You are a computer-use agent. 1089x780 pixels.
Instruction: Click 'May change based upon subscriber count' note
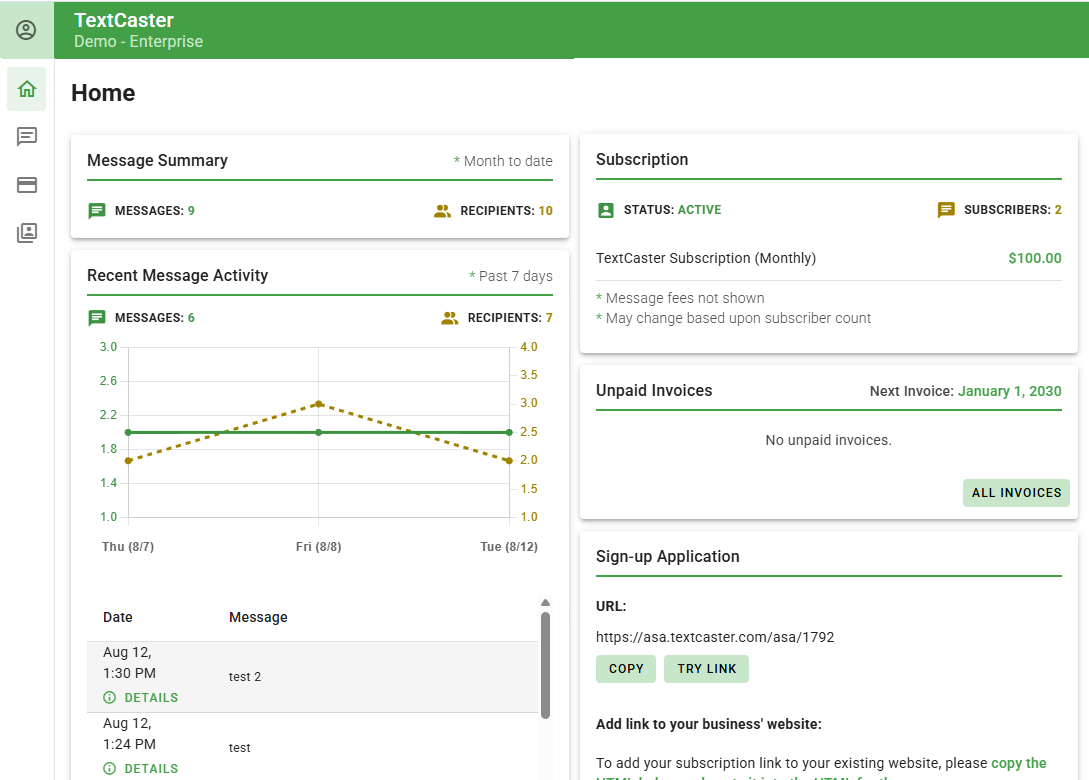[738, 318]
